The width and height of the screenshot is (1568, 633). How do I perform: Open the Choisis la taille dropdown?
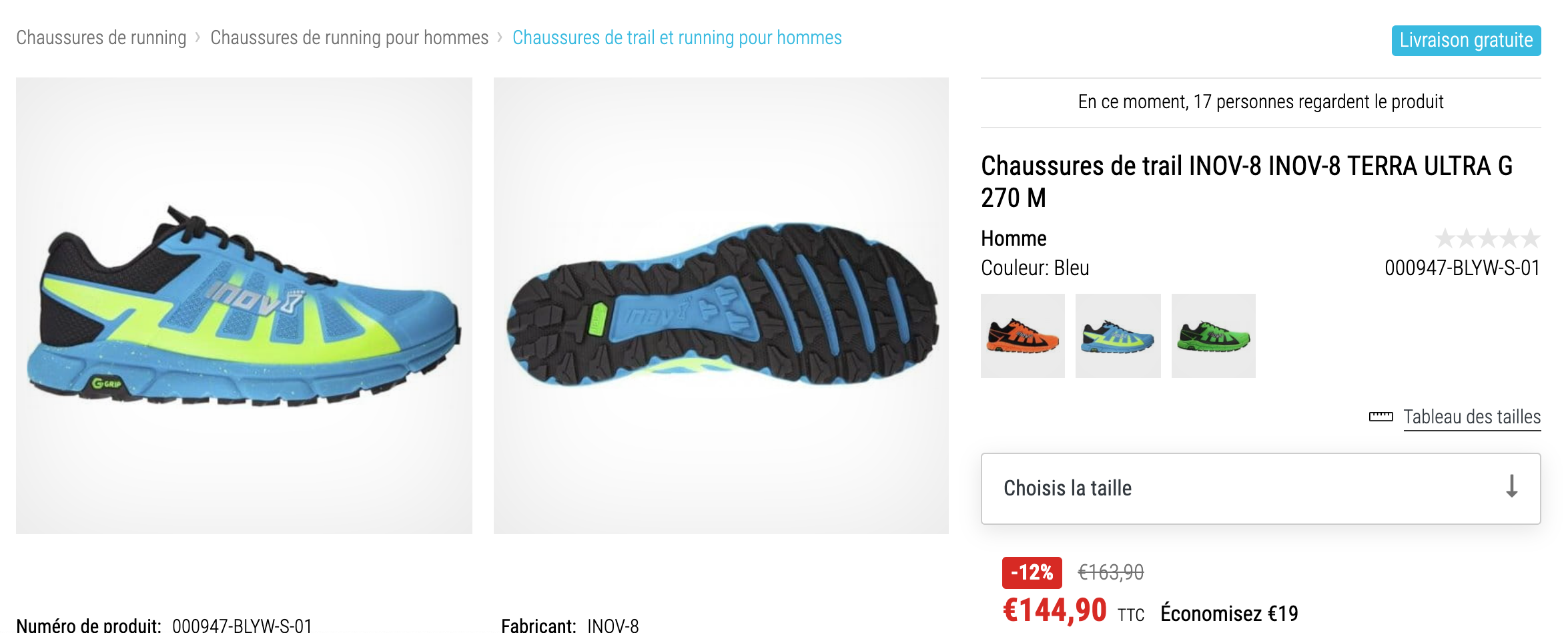tap(1260, 489)
